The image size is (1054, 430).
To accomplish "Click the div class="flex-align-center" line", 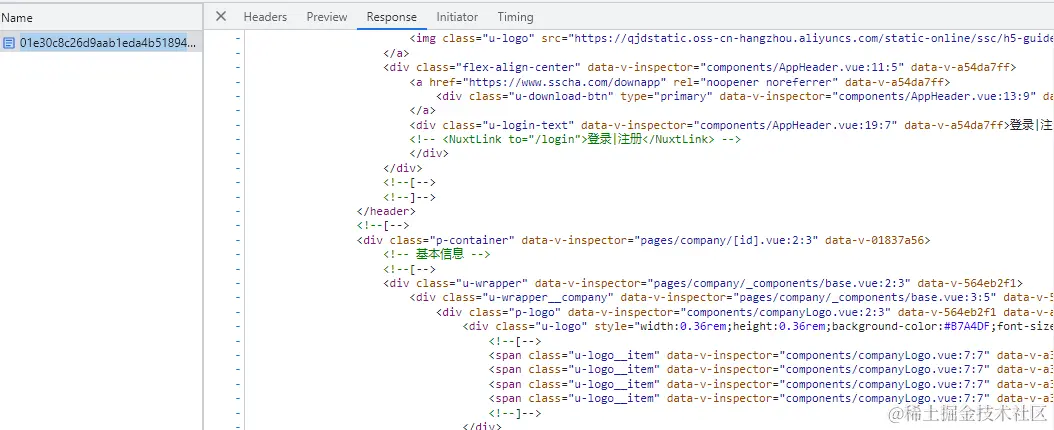I will (700, 67).
